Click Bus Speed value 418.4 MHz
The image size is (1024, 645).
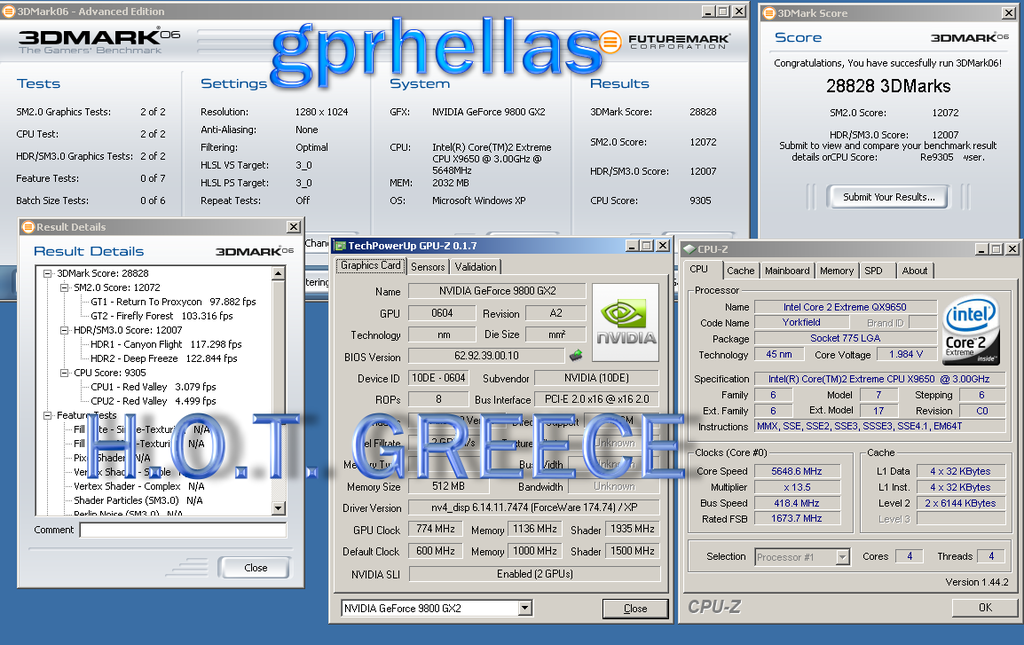(x=796, y=503)
